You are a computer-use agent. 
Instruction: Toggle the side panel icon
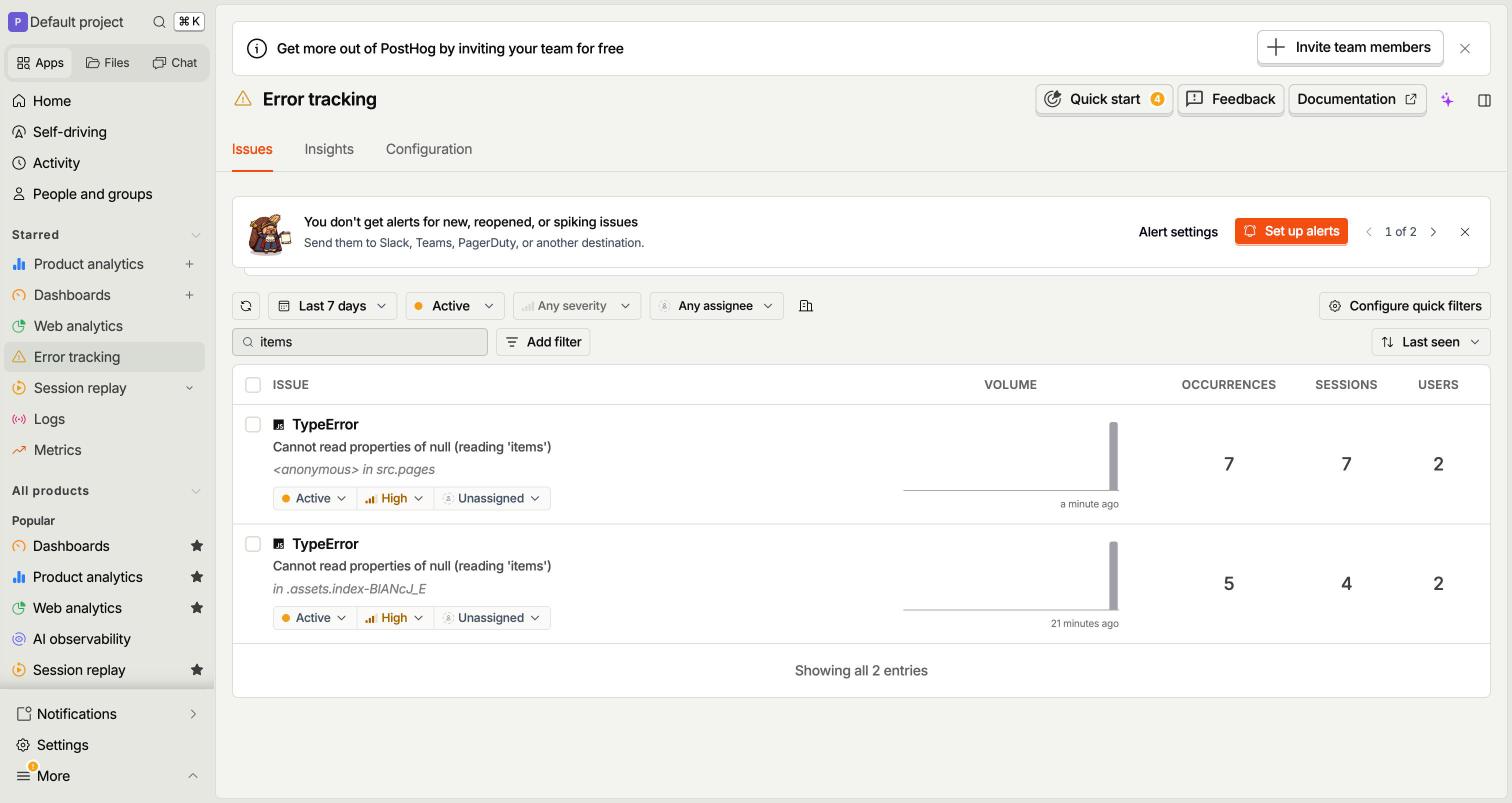(x=1484, y=100)
